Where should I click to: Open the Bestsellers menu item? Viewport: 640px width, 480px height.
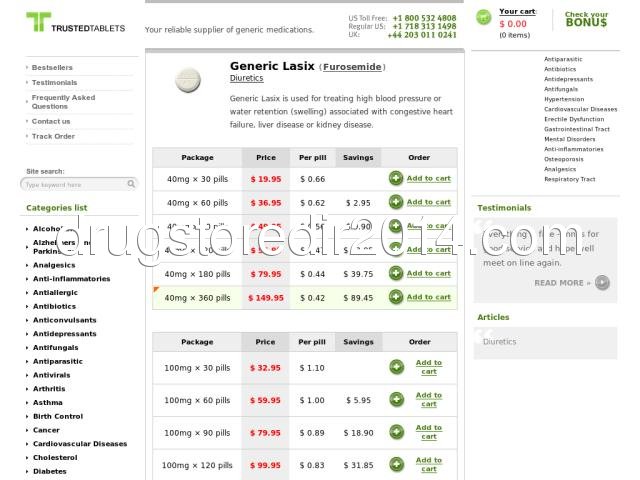pos(52,67)
